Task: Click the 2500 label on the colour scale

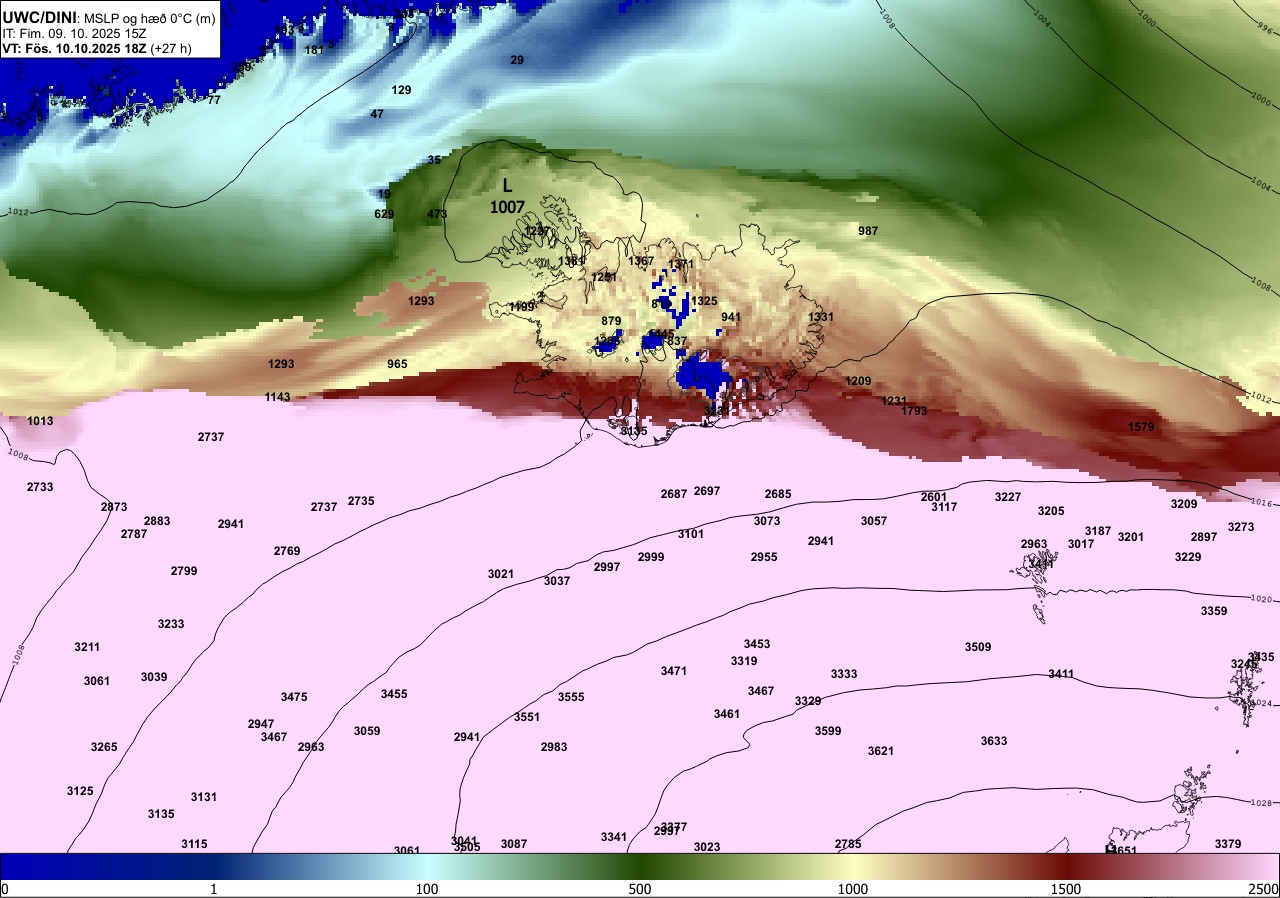Action: pos(1263,889)
